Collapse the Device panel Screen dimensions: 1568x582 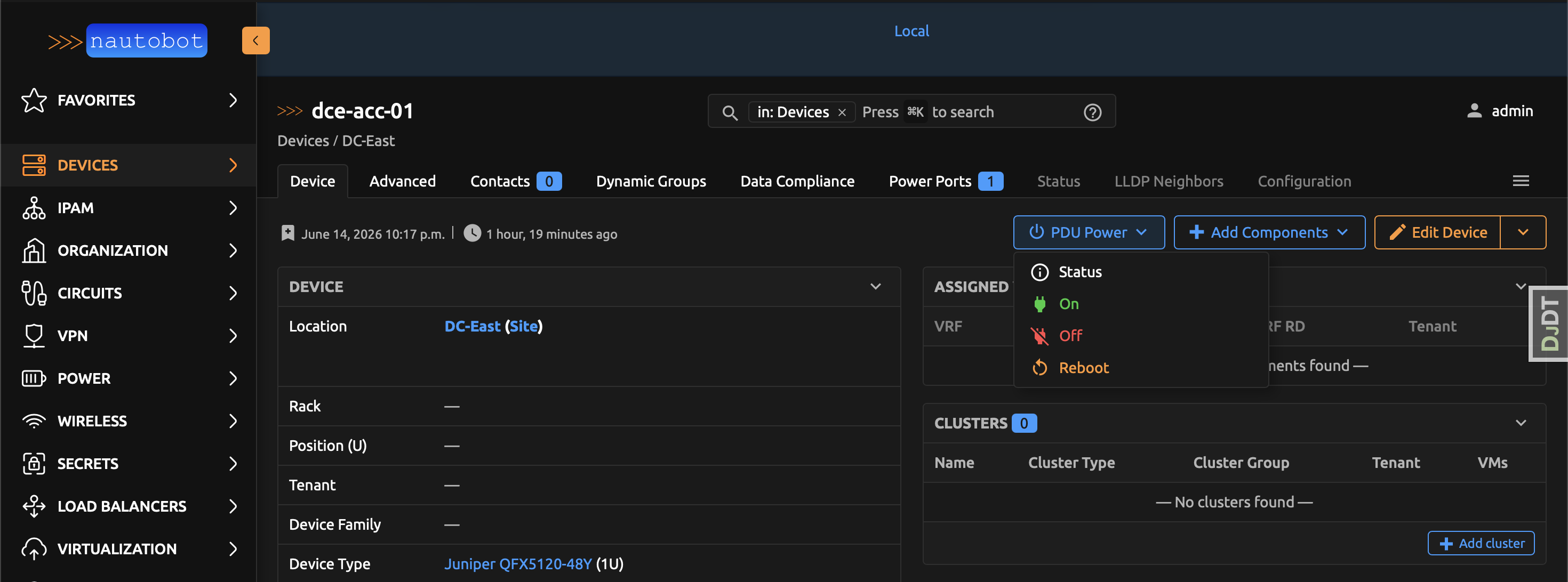pos(875,286)
